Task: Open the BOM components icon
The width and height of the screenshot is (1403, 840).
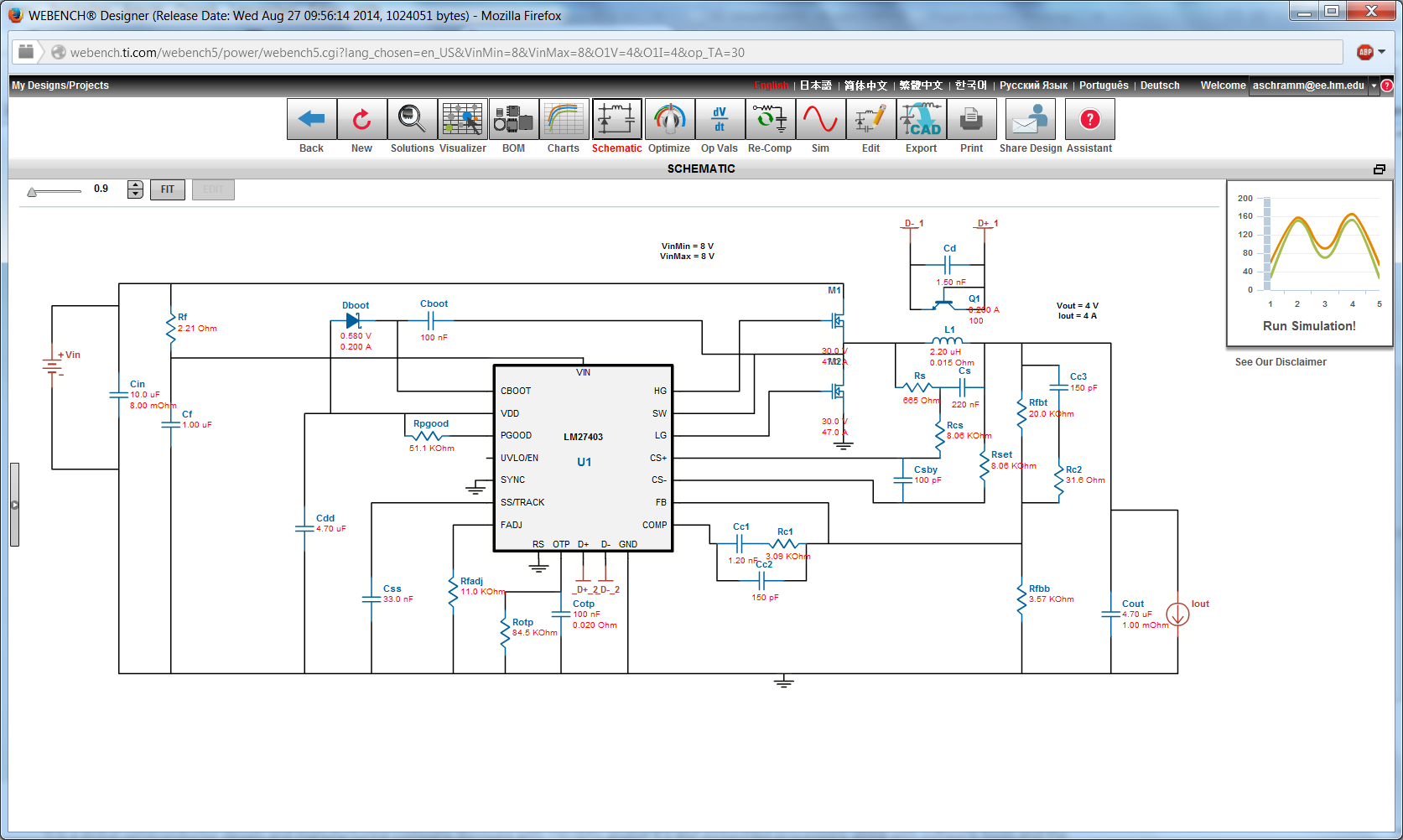Action: tap(513, 119)
